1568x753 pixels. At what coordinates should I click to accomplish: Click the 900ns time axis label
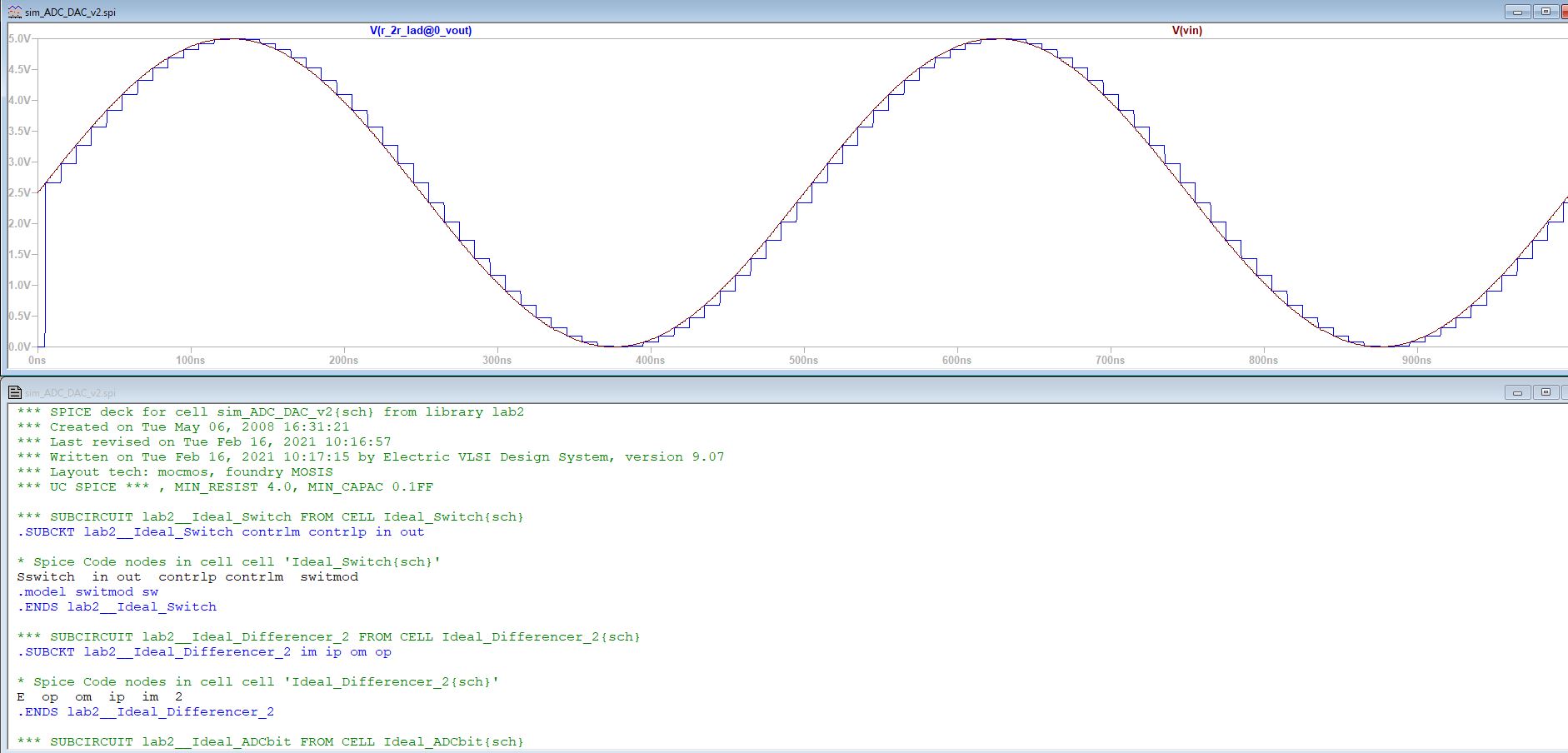coord(1416,360)
